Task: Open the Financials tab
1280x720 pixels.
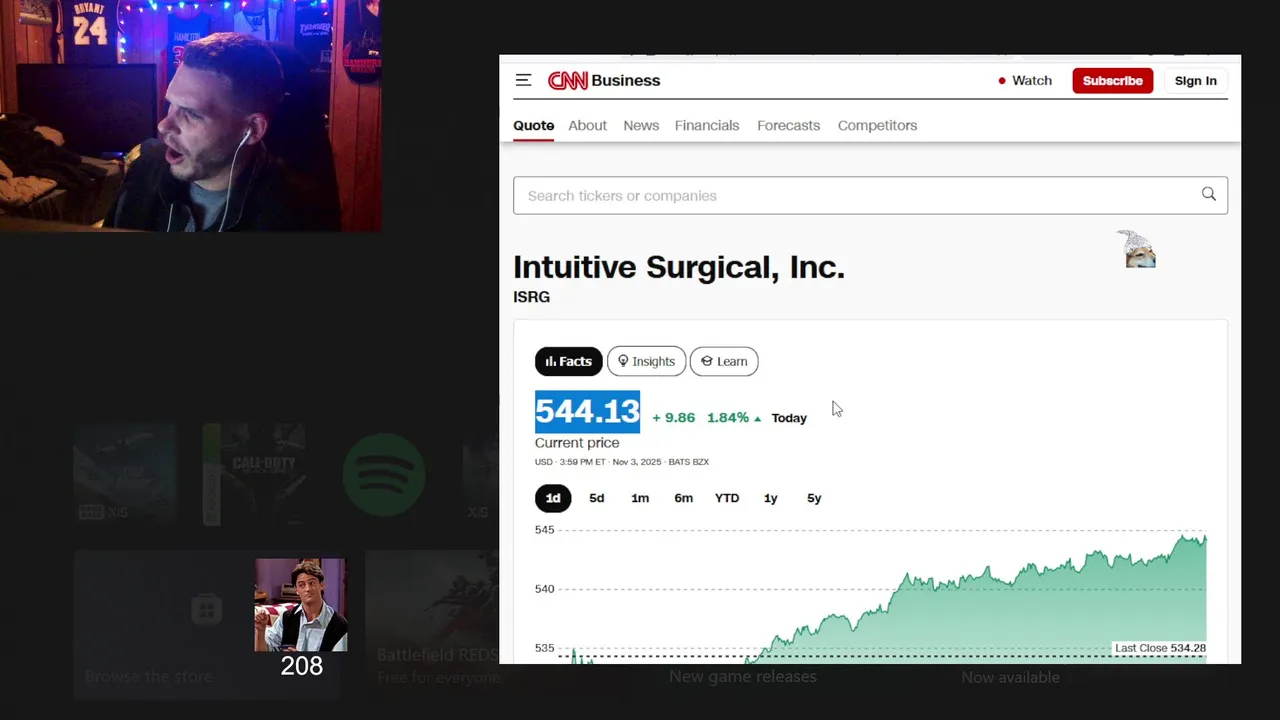Action: tap(707, 125)
